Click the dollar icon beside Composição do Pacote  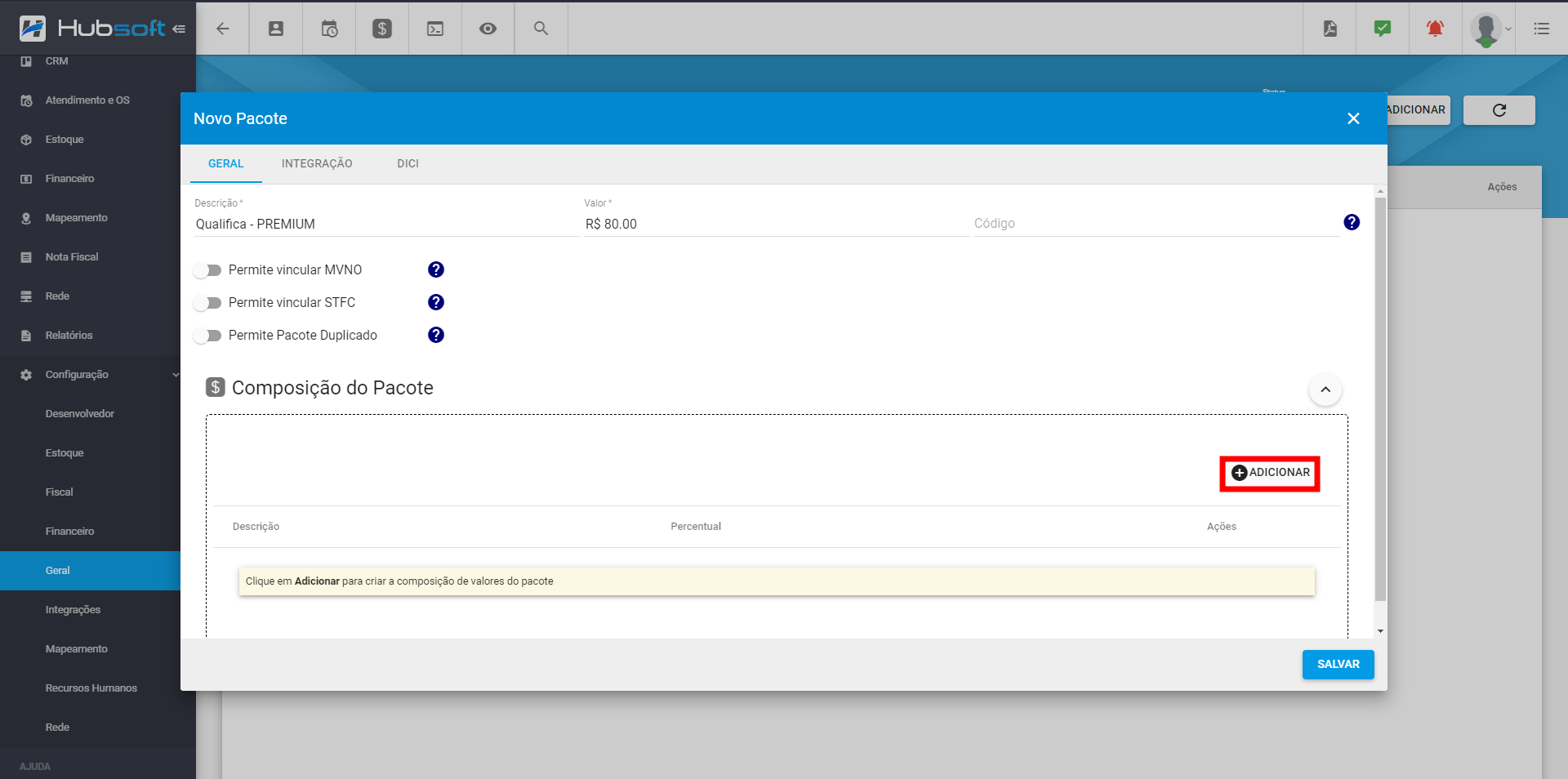click(216, 387)
